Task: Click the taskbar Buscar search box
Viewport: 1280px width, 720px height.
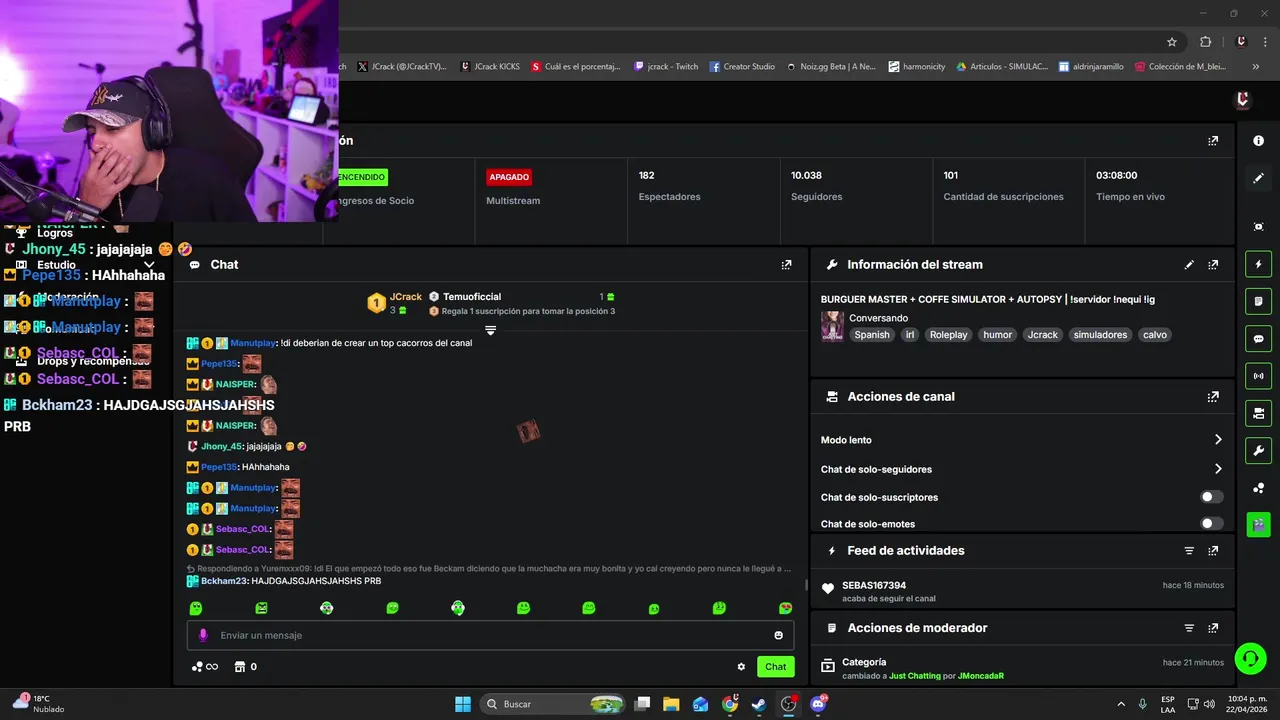Action: click(x=554, y=704)
